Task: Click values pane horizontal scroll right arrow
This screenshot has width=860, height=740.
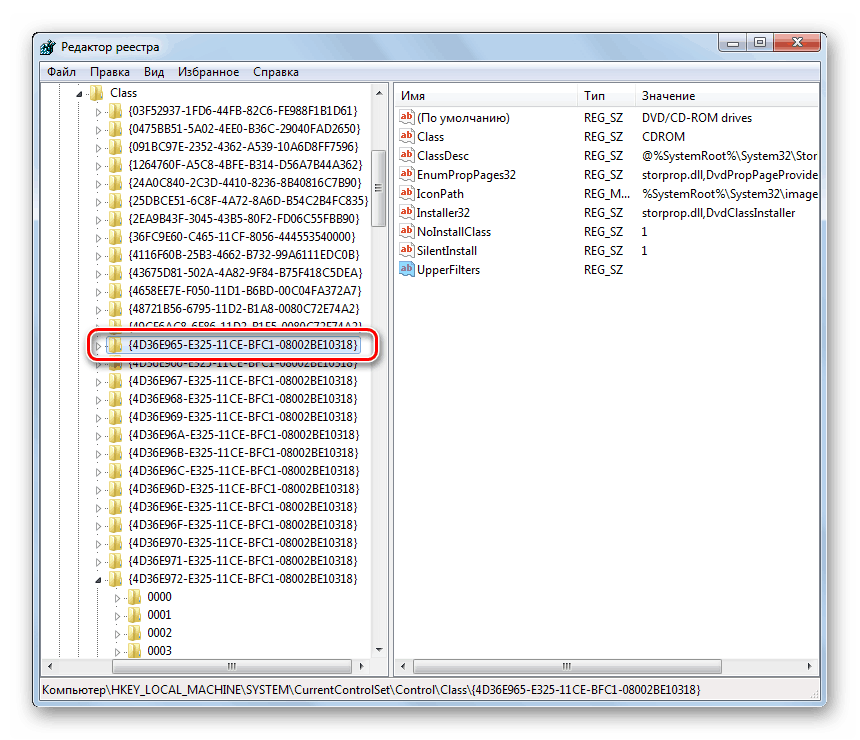Action: 810,666
